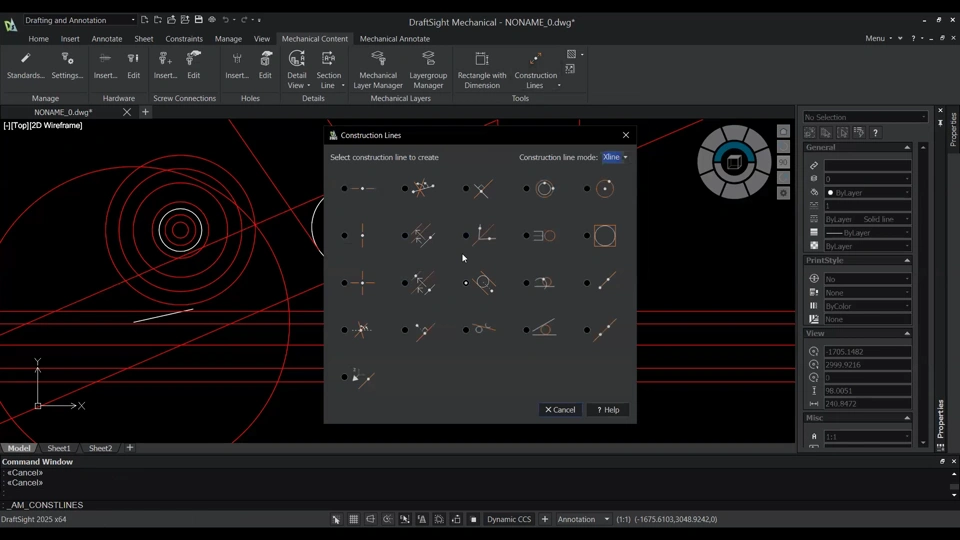Click Edit in Screw Connections group
This screenshot has height=540, width=960.
coord(193,66)
